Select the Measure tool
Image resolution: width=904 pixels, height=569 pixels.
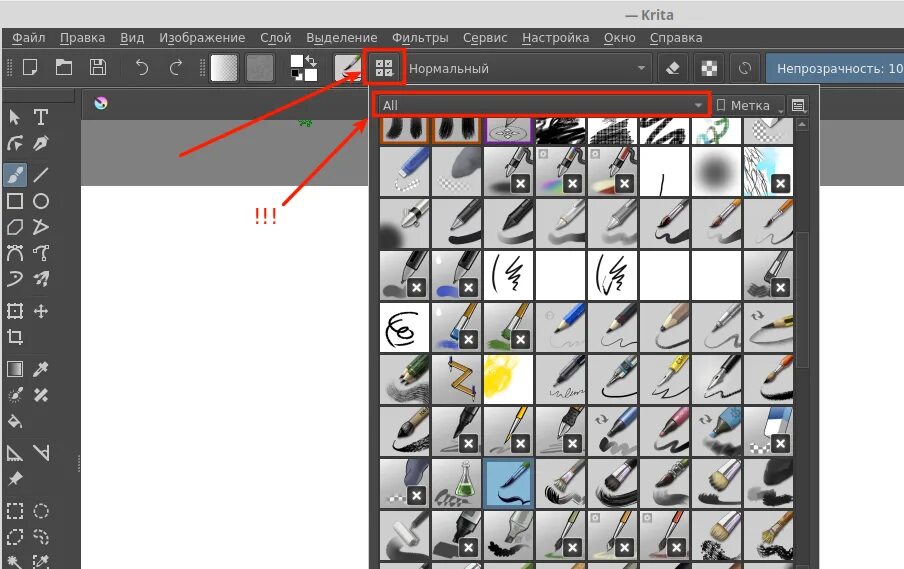tap(40, 453)
